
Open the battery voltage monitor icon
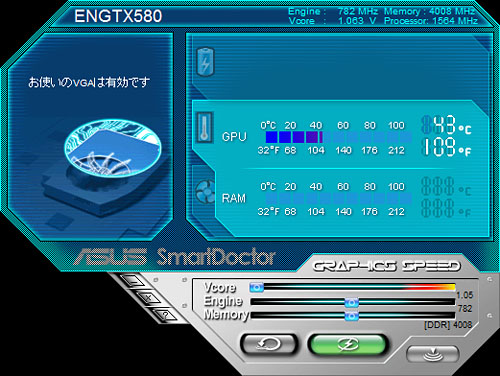(x=205, y=62)
